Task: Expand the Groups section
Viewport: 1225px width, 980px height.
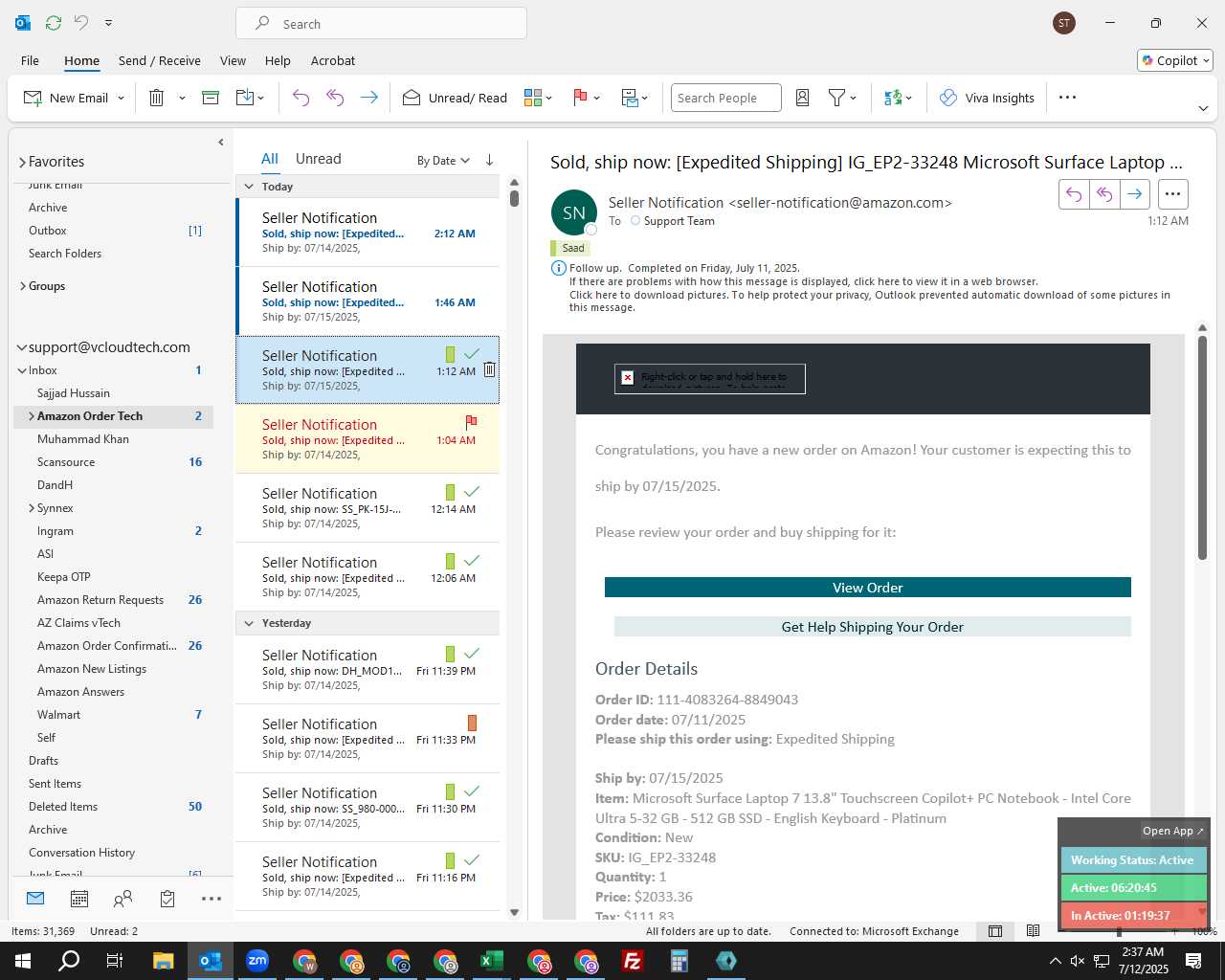Action: click(22, 286)
